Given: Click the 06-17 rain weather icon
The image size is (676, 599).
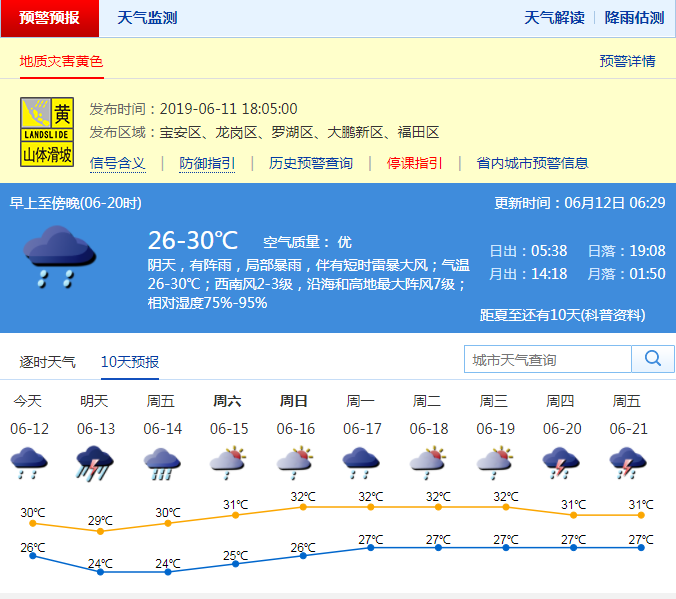Looking at the screenshot, I should coord(362,464).
